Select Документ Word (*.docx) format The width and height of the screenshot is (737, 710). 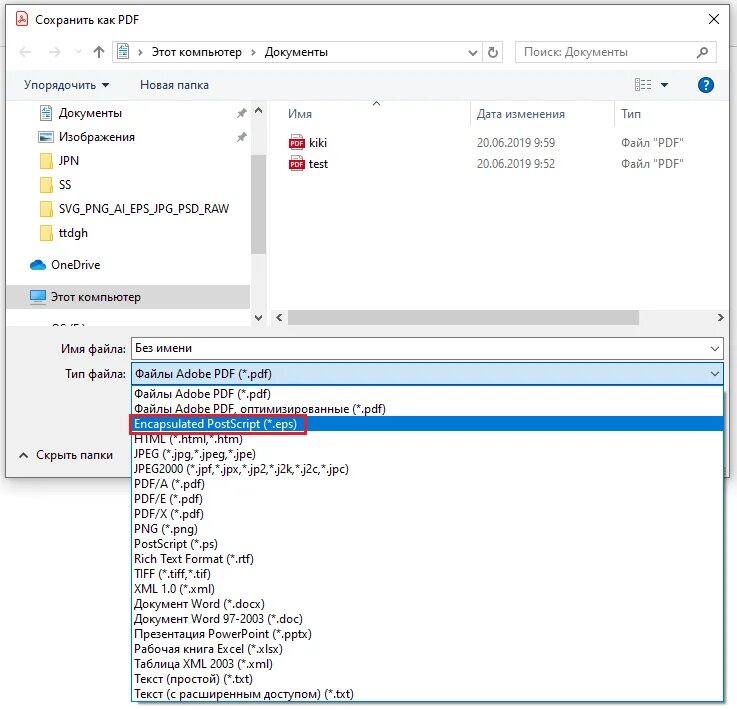pos(427,604)
